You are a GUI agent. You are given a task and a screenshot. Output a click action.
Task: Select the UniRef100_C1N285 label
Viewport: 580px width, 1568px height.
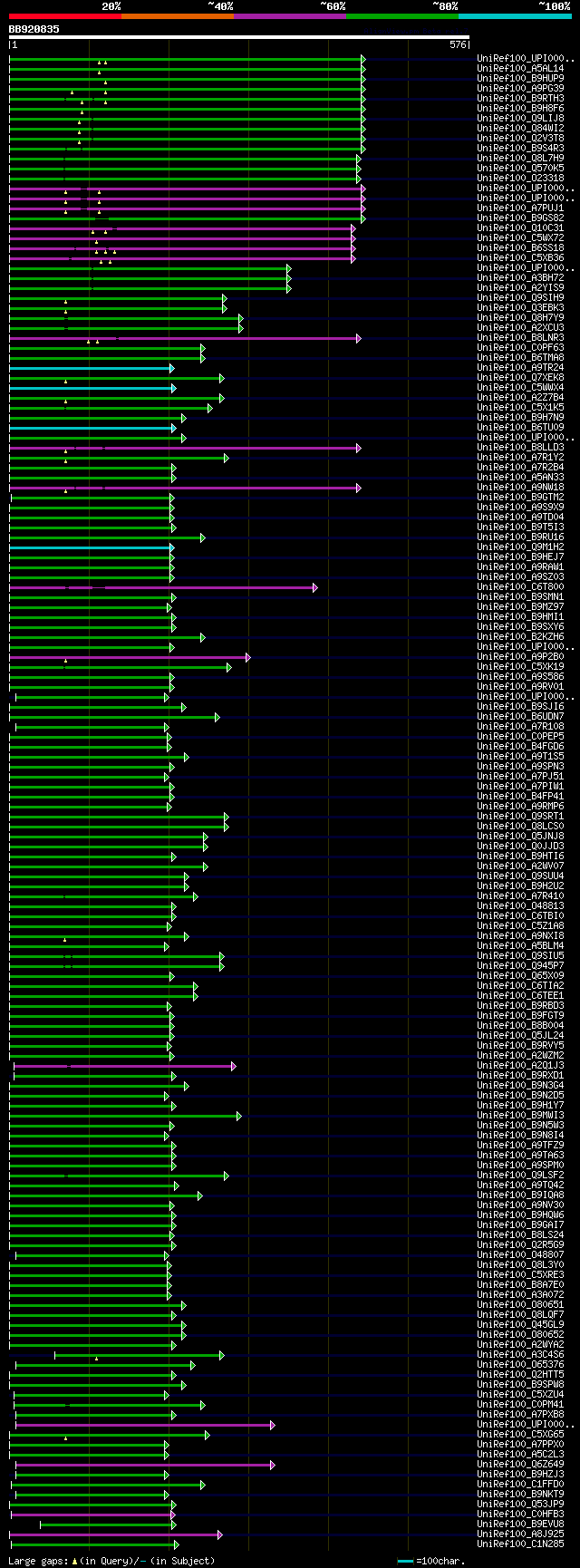520,1544
